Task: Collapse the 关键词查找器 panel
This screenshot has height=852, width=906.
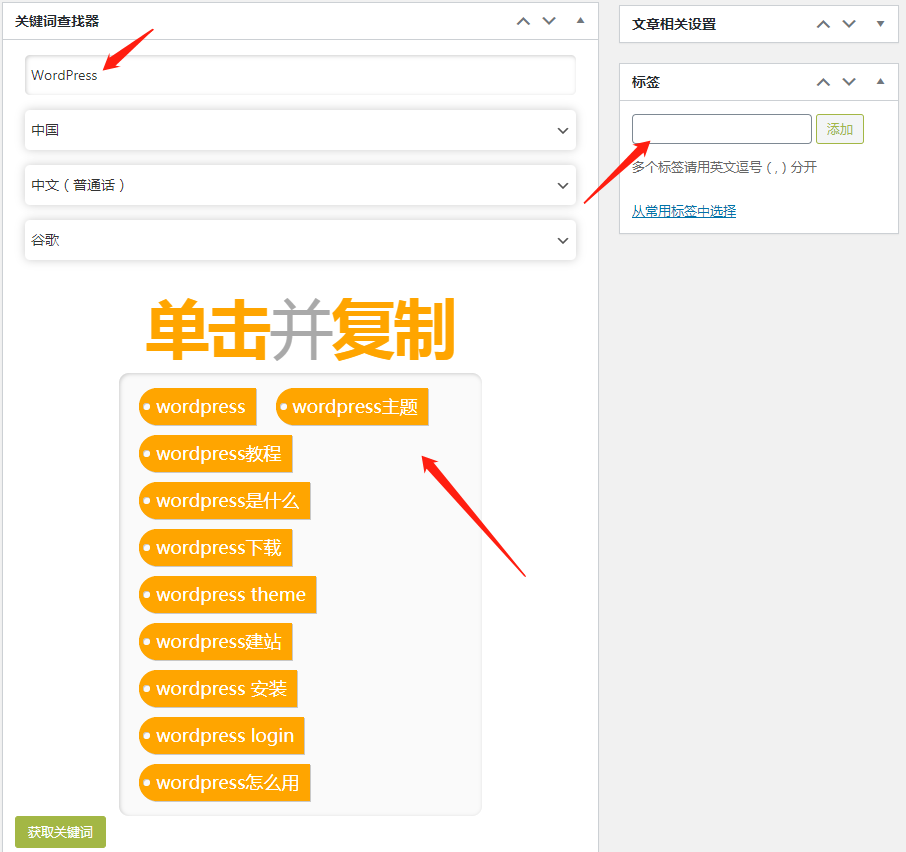Action: click(580, 20)
